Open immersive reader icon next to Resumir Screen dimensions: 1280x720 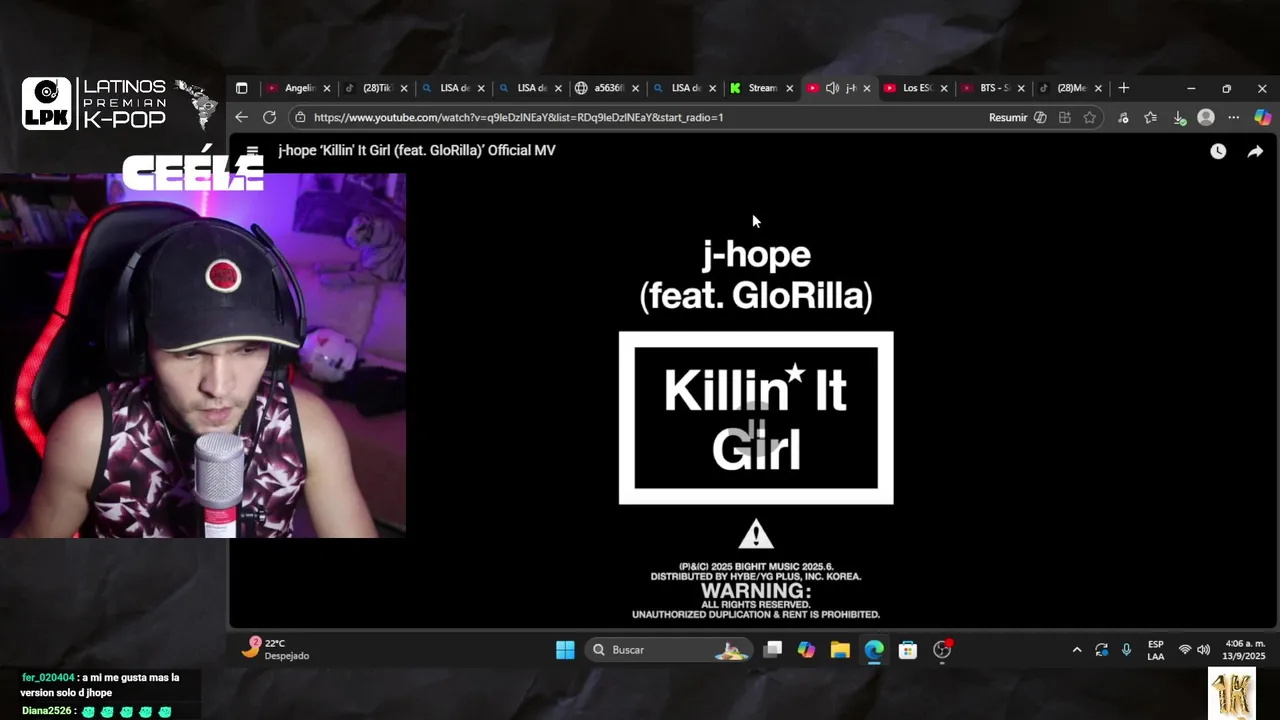pyautogui.click(x=1040, y=117)
